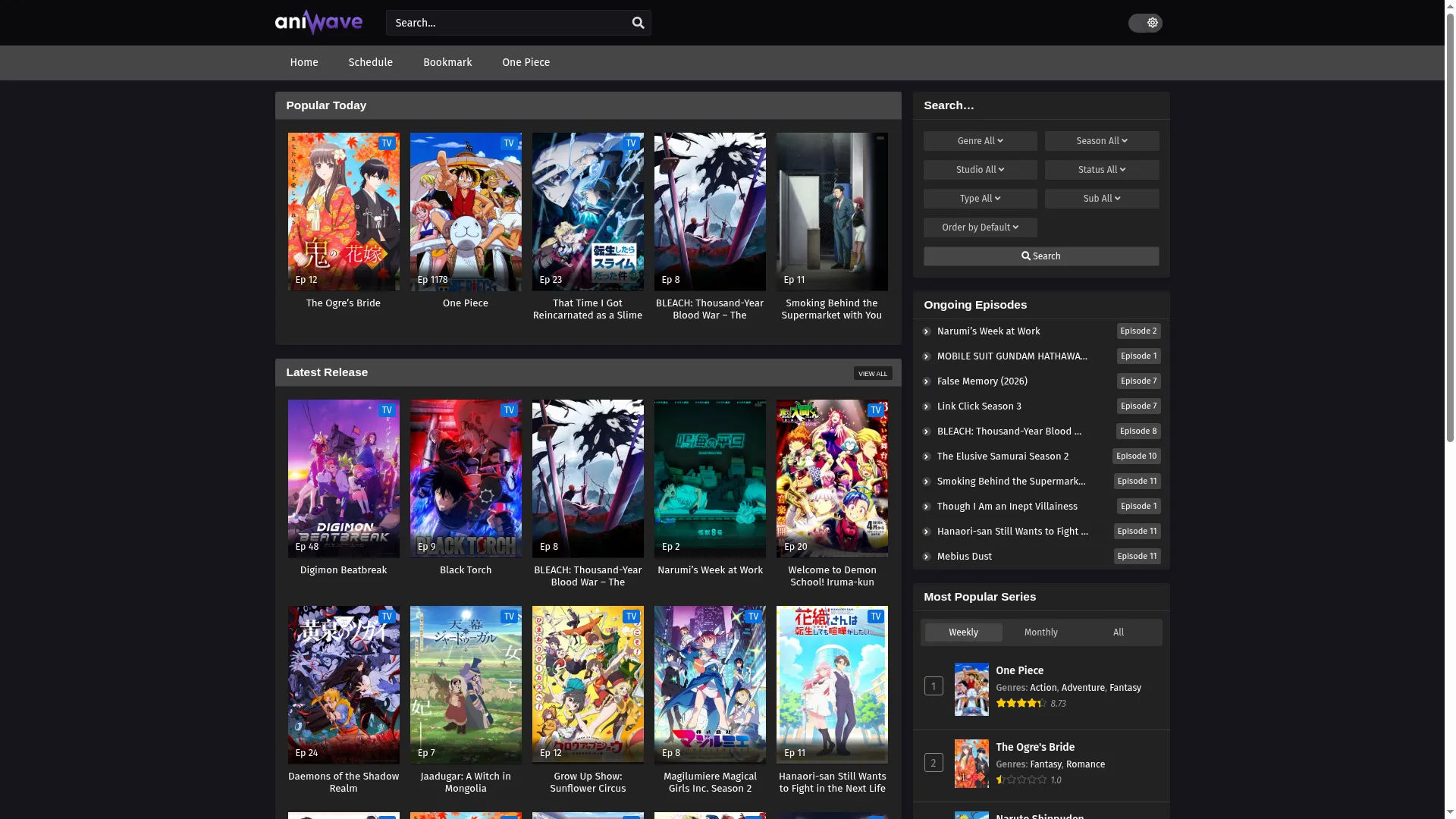
Task: Open BLEACH: Thousand-Year Blood War in Latest Release
Action: 588,479
